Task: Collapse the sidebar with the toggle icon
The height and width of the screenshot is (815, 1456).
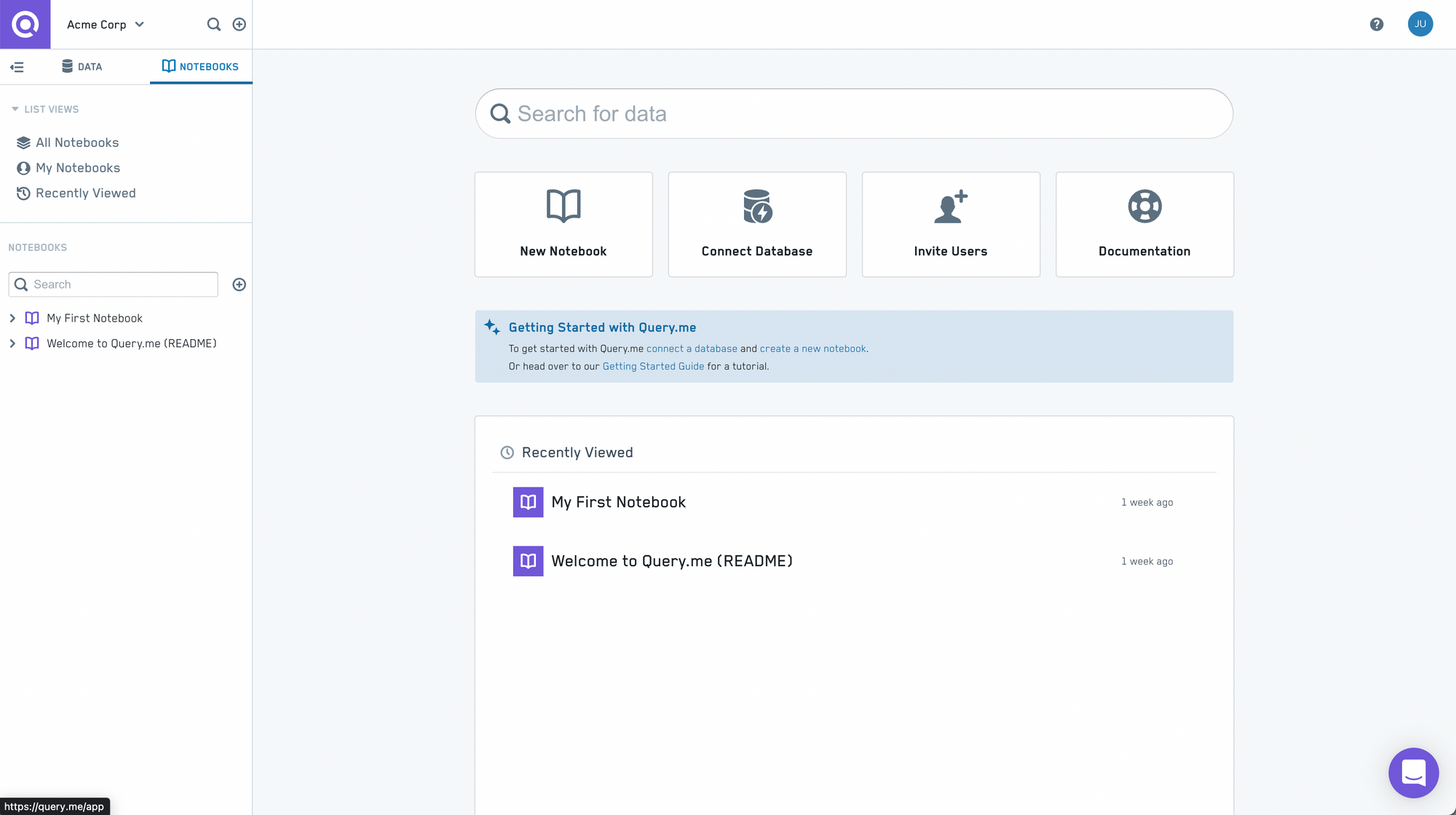Action: [17, 67]
